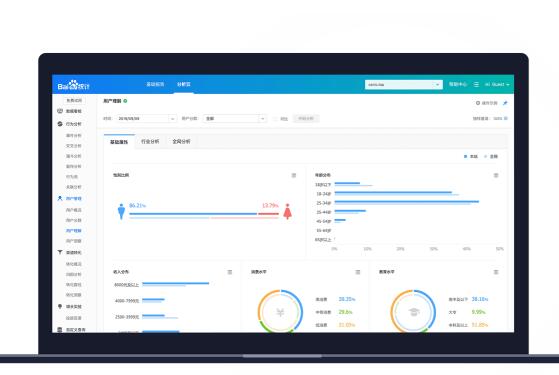Select the 25-34 age bar in chart
The width and height of the screenshot is (559, 375).
[406, 202]
